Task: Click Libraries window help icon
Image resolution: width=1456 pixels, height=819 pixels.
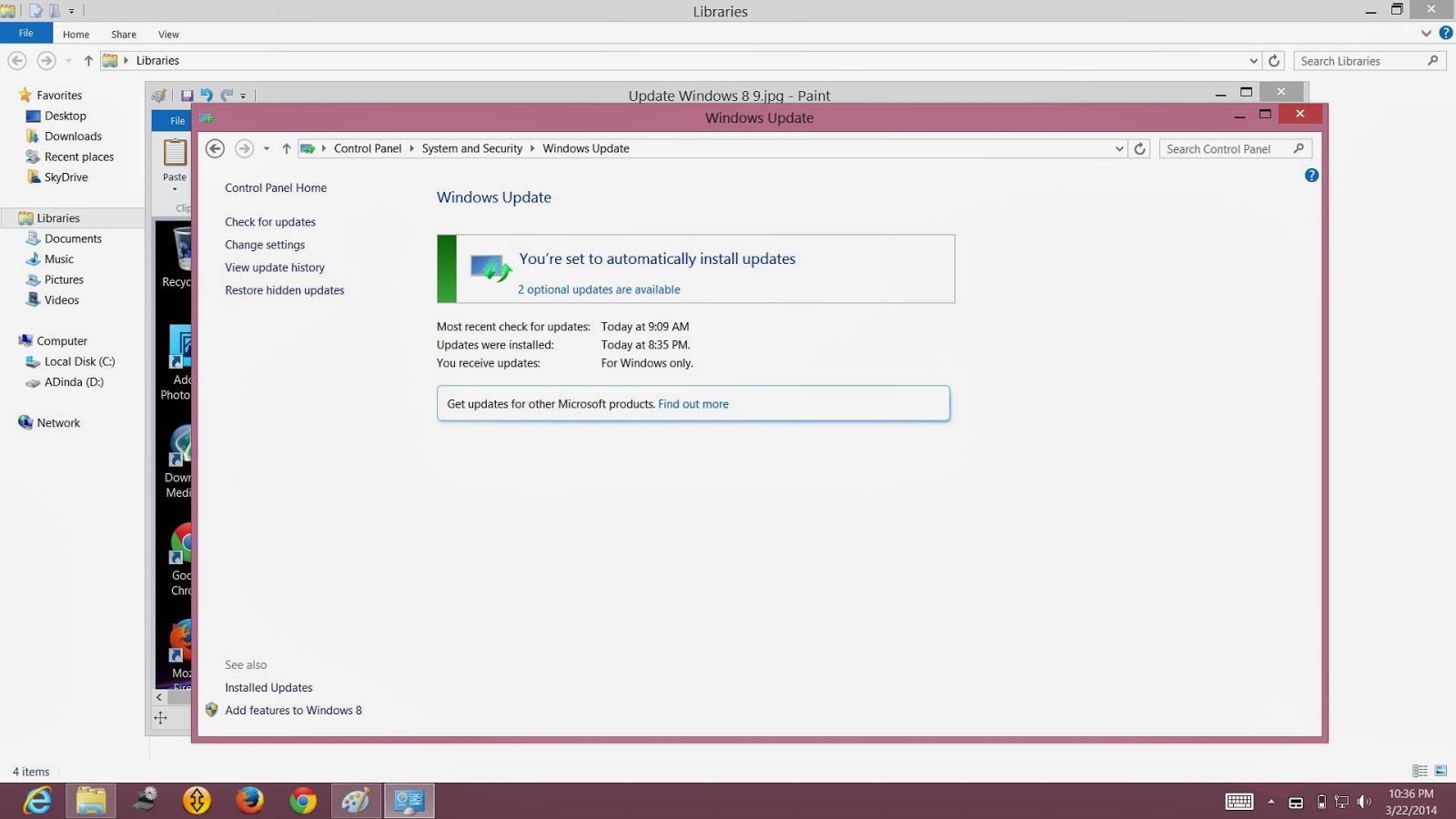Action: [x=1446, y=34]
